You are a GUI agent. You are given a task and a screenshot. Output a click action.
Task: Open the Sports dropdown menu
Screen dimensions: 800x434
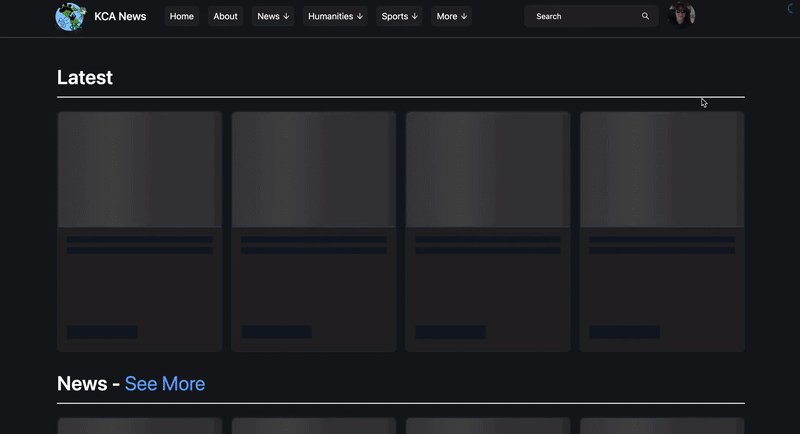[400, 16]
